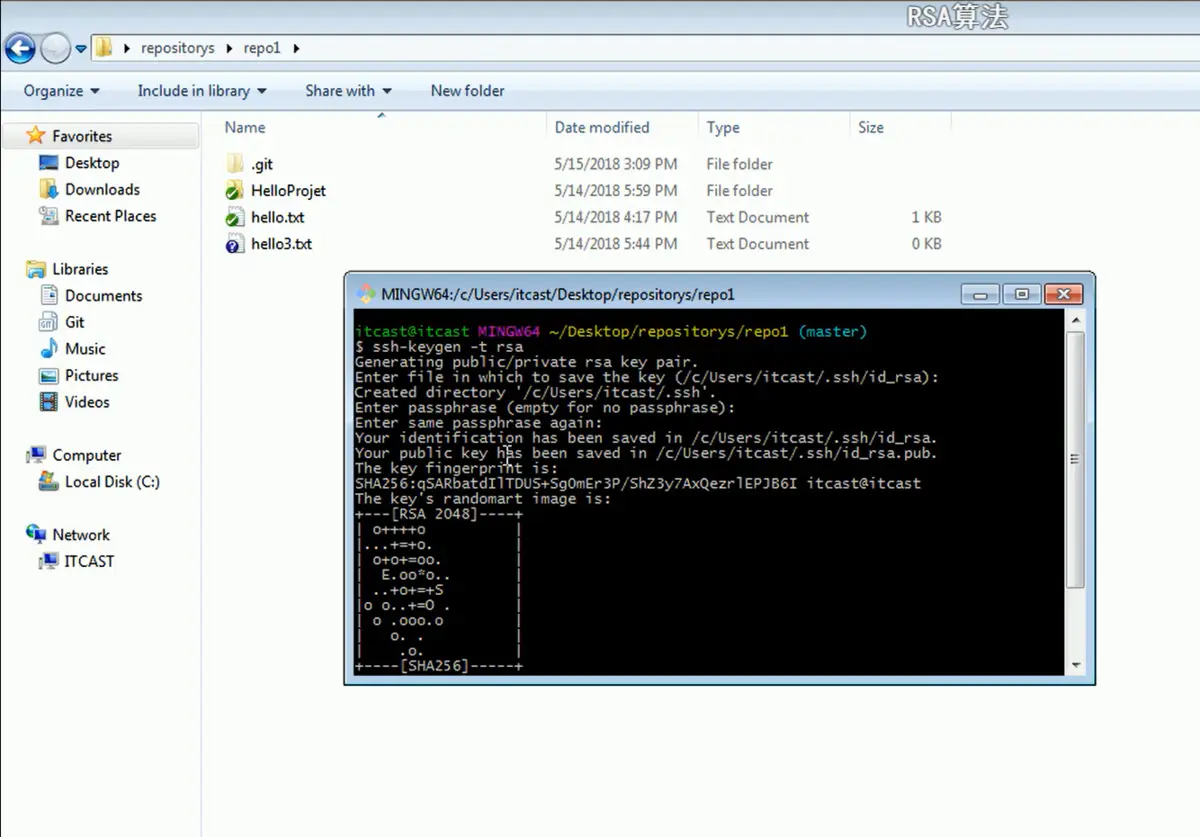1200x837 pixels.
Task: Close the MINGW64 terminal window
Action: coord(1064,294)
